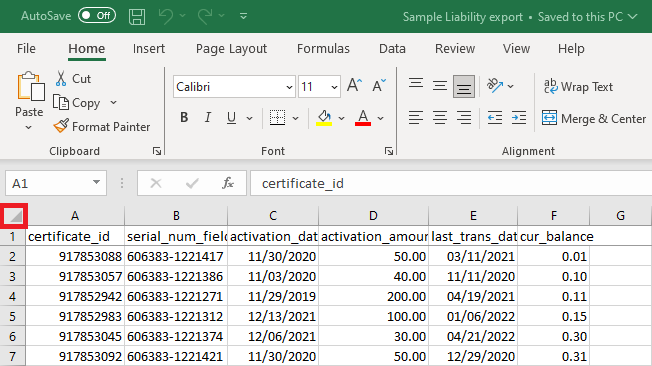652x366 pixels.
Task: Switch to the Page Layout tab
Action: point(231,49)
